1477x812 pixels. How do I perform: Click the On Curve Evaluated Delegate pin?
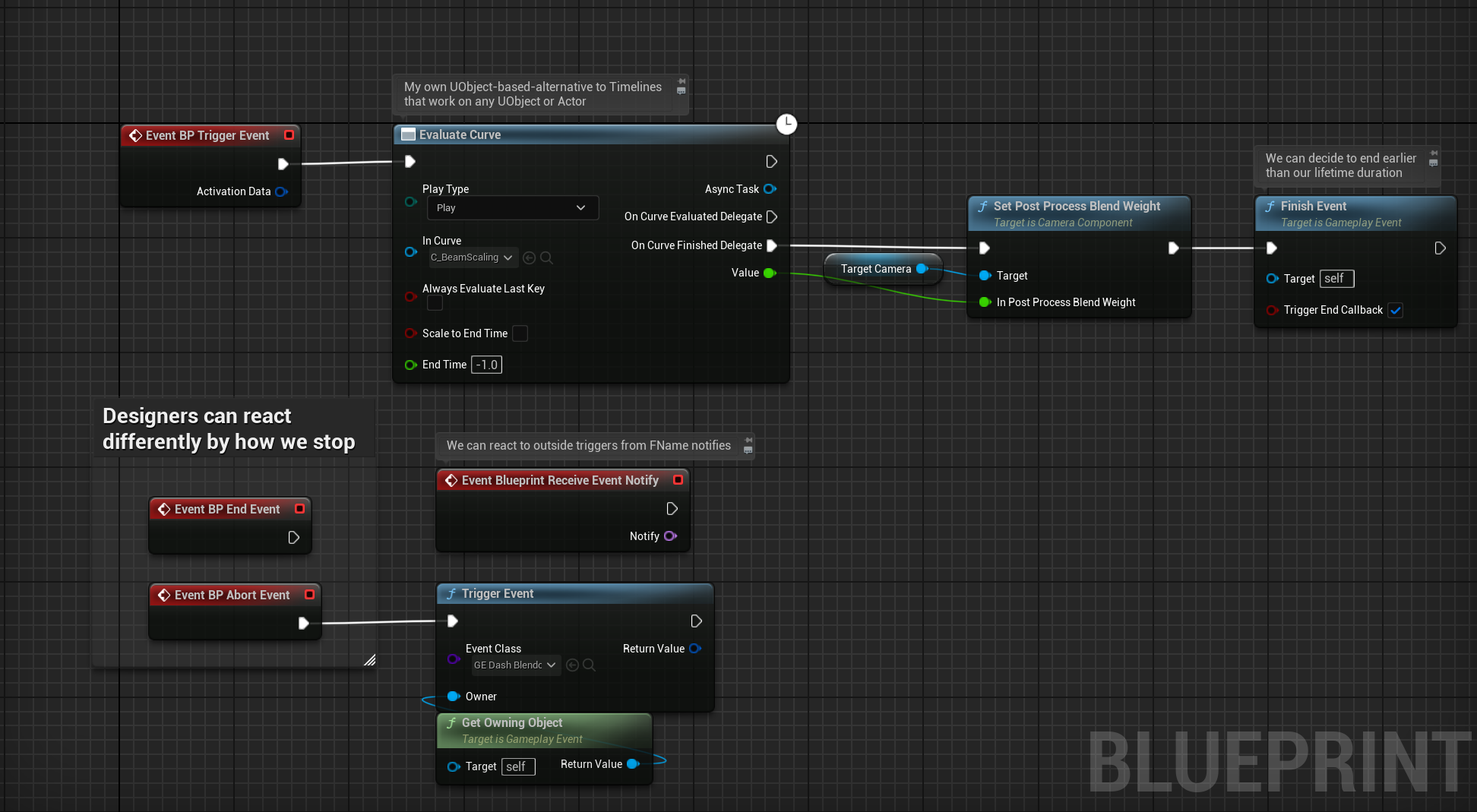772,217
